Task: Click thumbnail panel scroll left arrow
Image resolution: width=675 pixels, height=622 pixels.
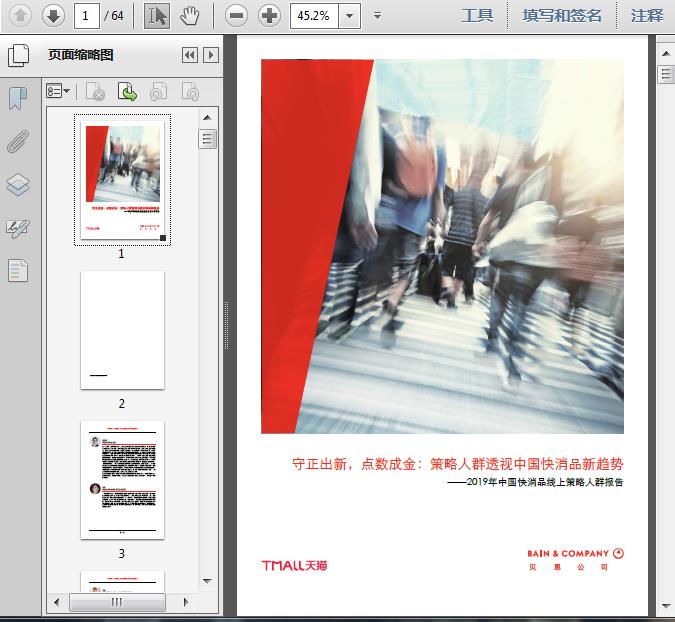Action: tap(56, 602)
